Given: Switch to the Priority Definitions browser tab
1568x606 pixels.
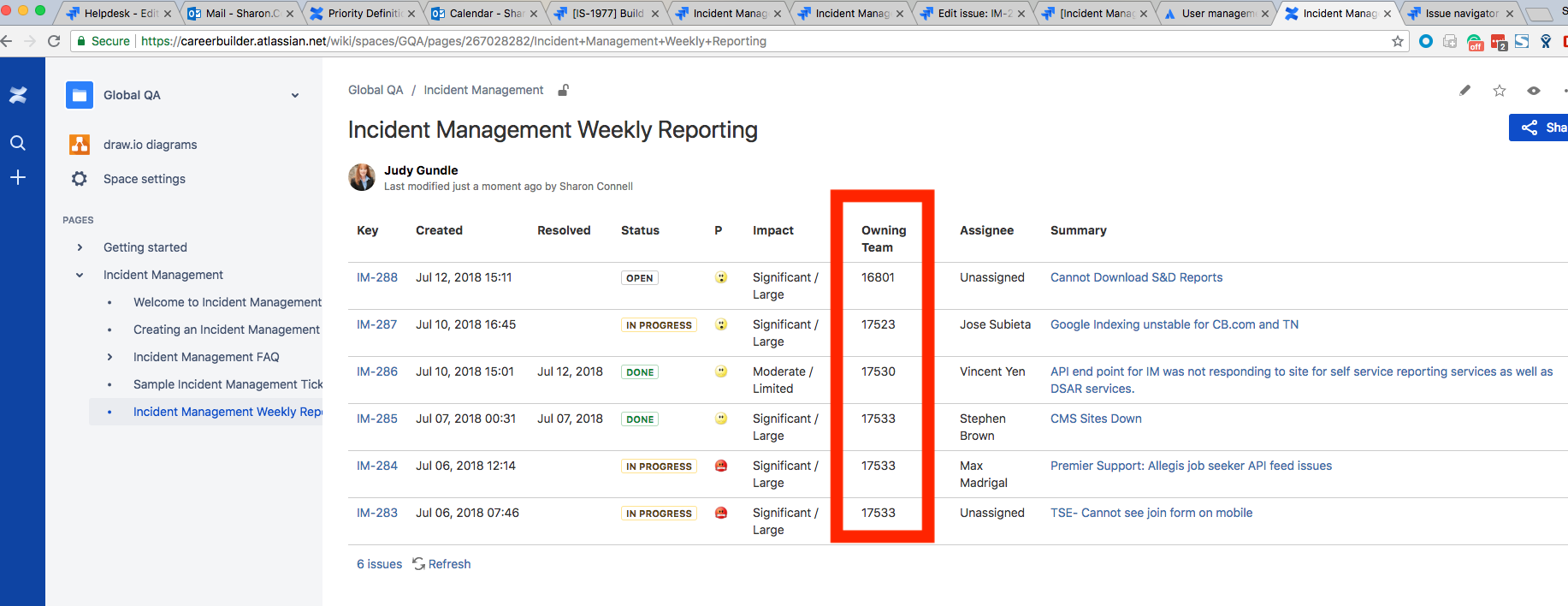Looking at the screenshot, I should pyautogui.click(x=362, y=13).
